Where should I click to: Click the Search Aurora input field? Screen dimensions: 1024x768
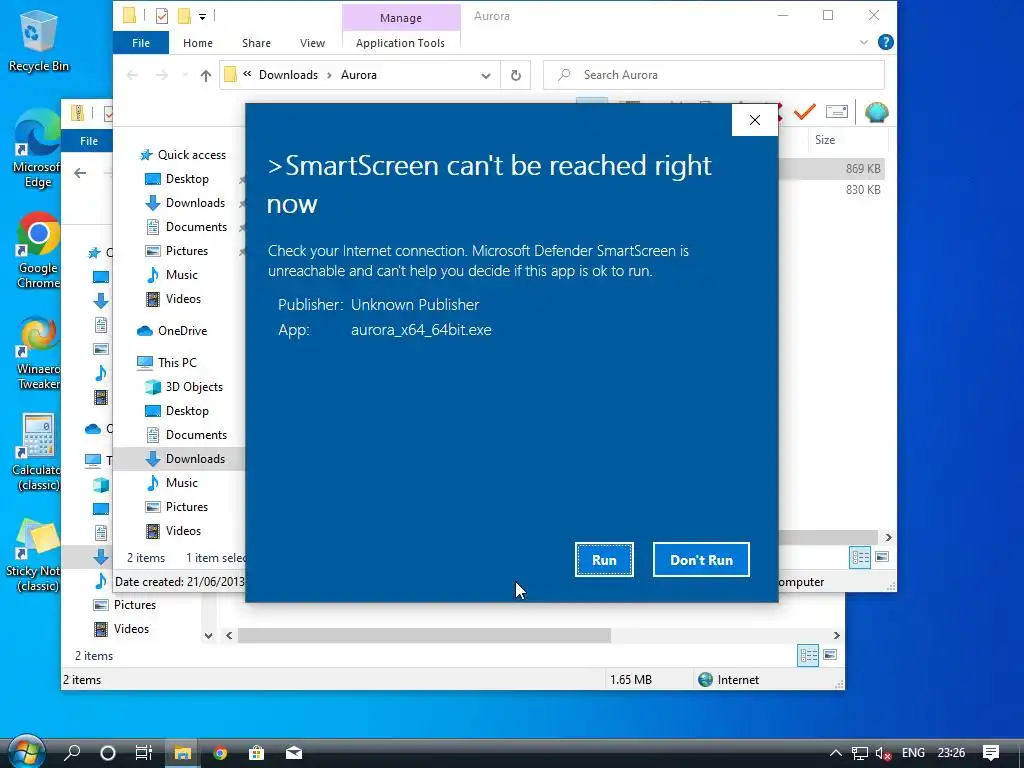click(714, 75)
